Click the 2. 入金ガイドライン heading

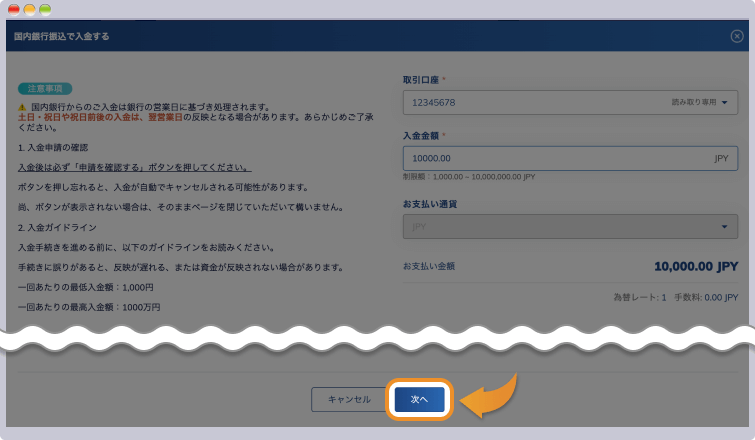click(x=60, y=227)
